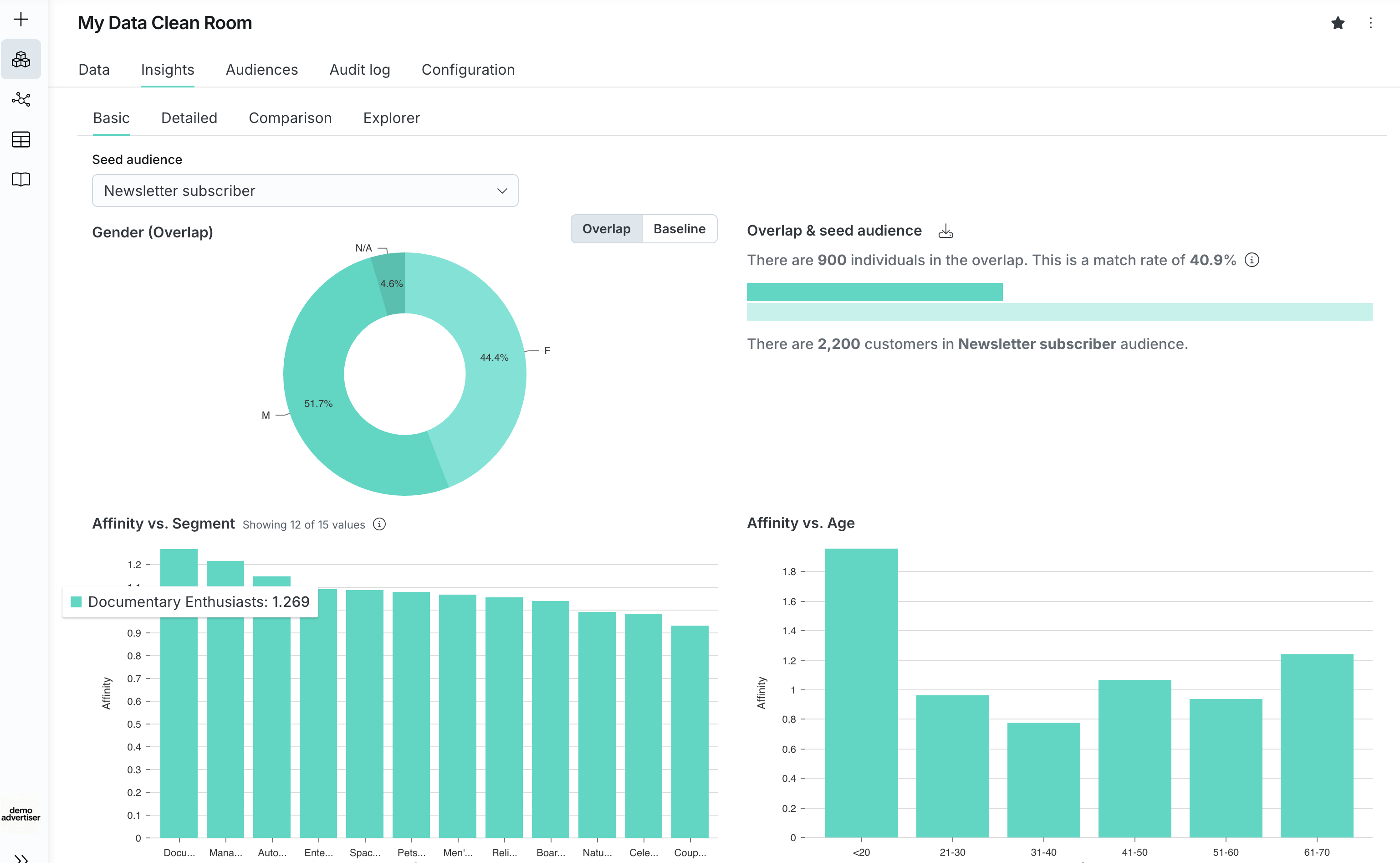
Task: Open the network graph sidebar icon
Action: 21,99
